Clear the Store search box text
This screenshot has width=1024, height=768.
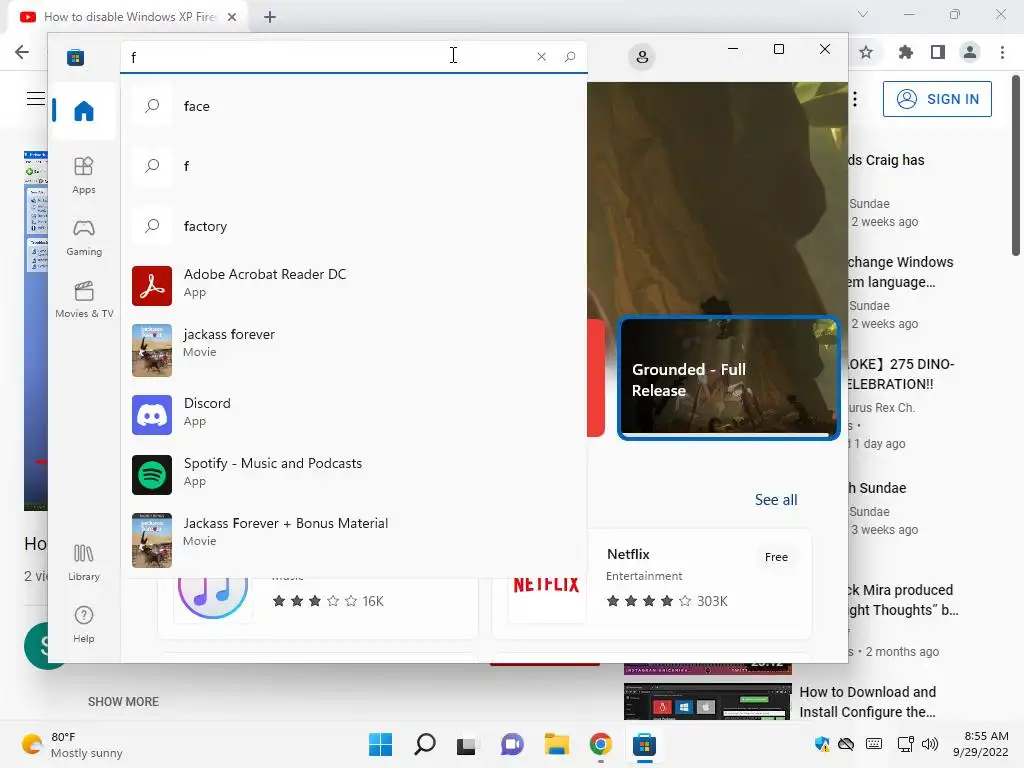coord(541,57)
